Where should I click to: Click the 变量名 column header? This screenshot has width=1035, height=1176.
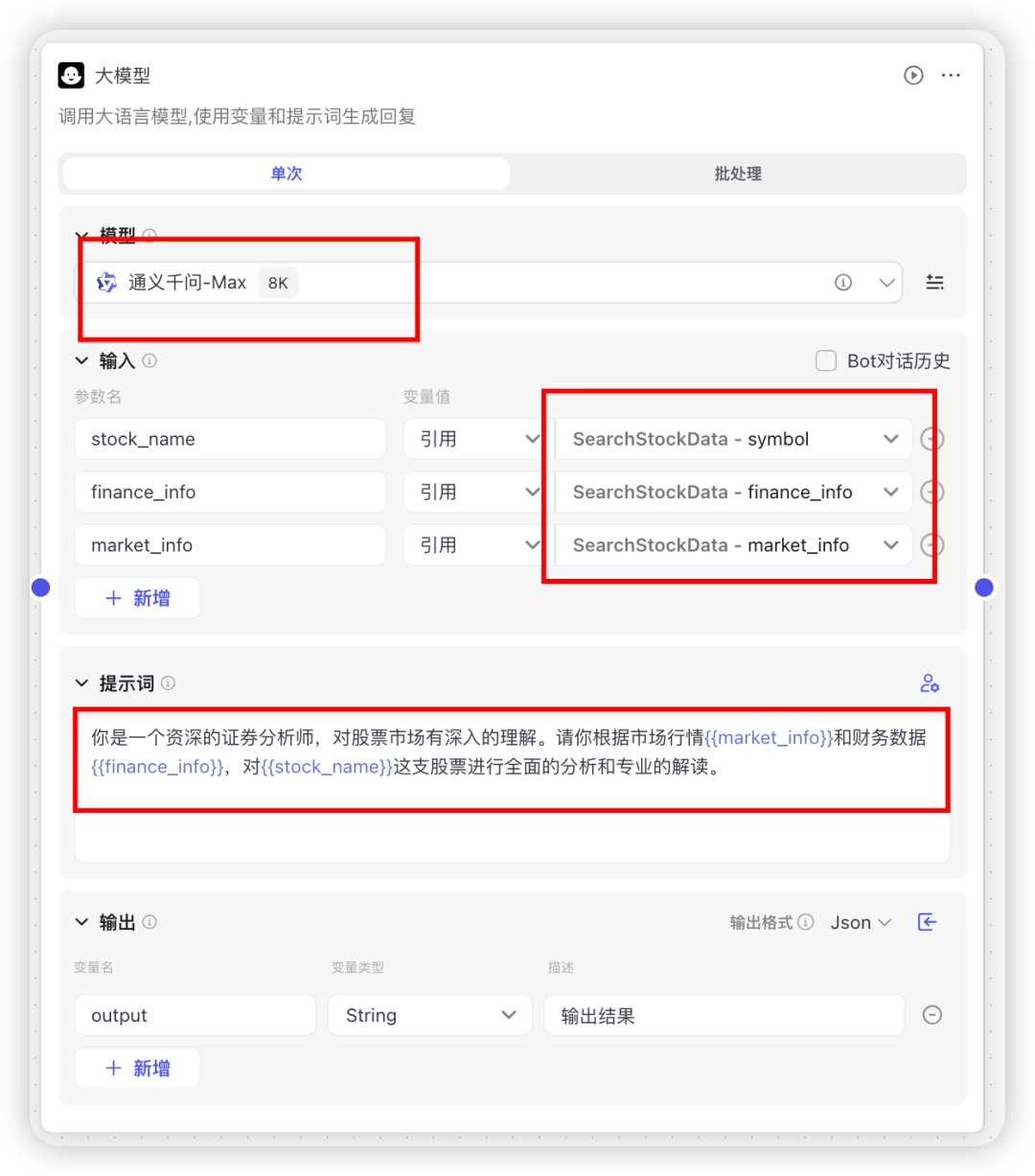tap(94, 967)
